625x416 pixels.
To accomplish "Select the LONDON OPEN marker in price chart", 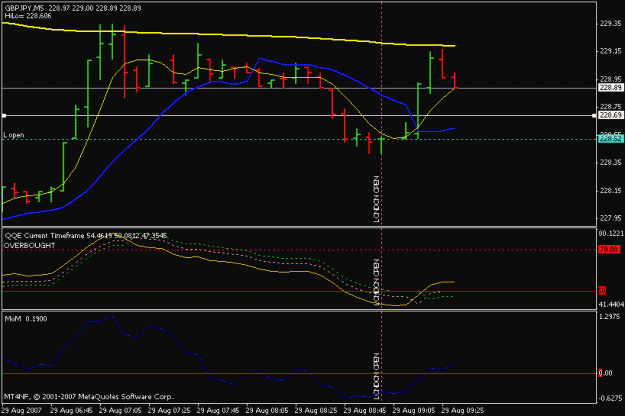I will (376, 198).
